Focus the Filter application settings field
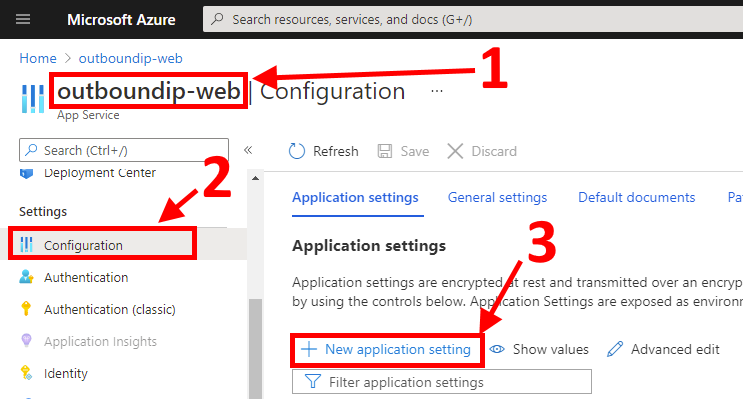 coord(442,381)
